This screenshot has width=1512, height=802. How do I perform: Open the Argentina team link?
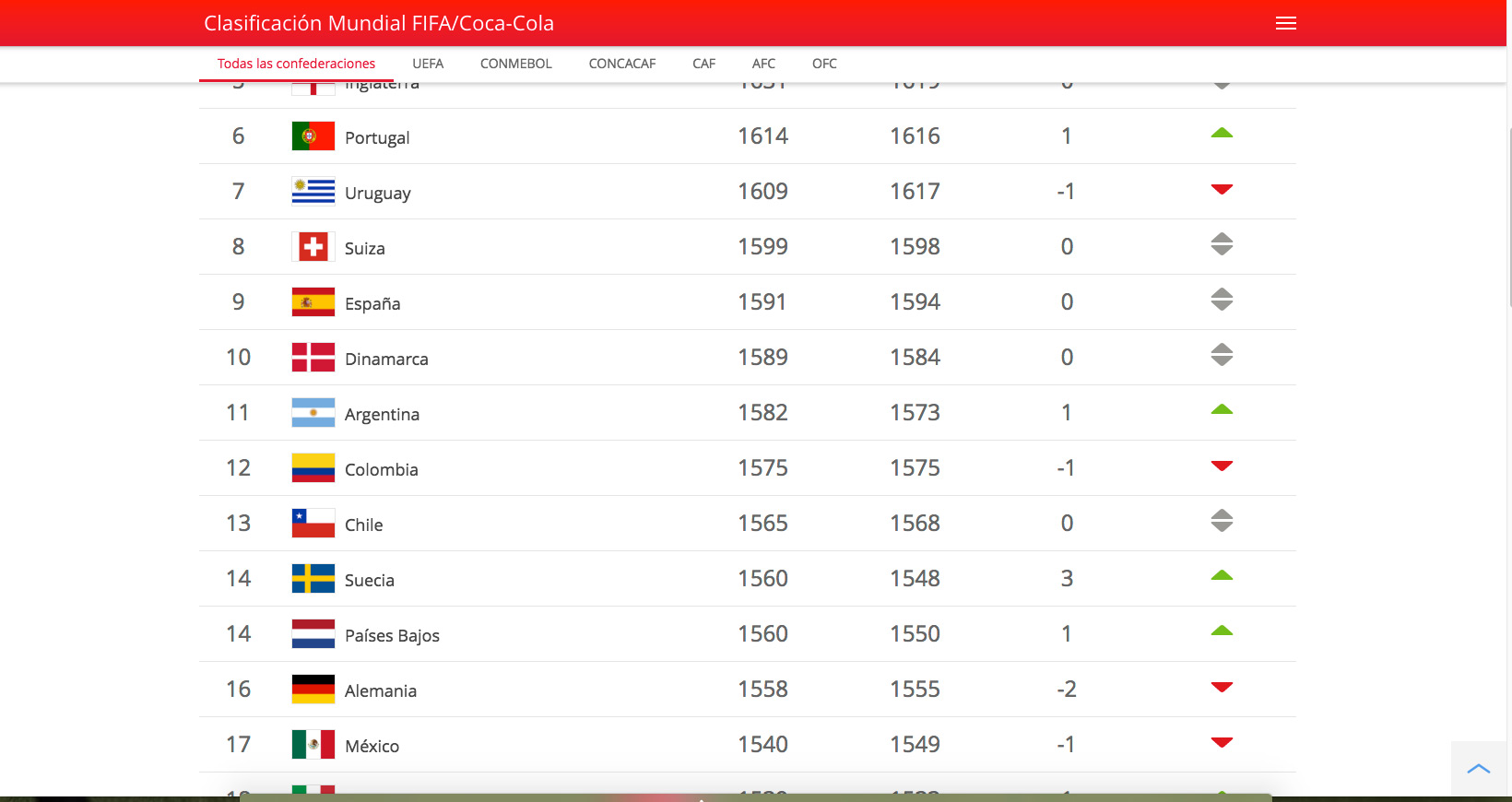click(x=382, y=414)
